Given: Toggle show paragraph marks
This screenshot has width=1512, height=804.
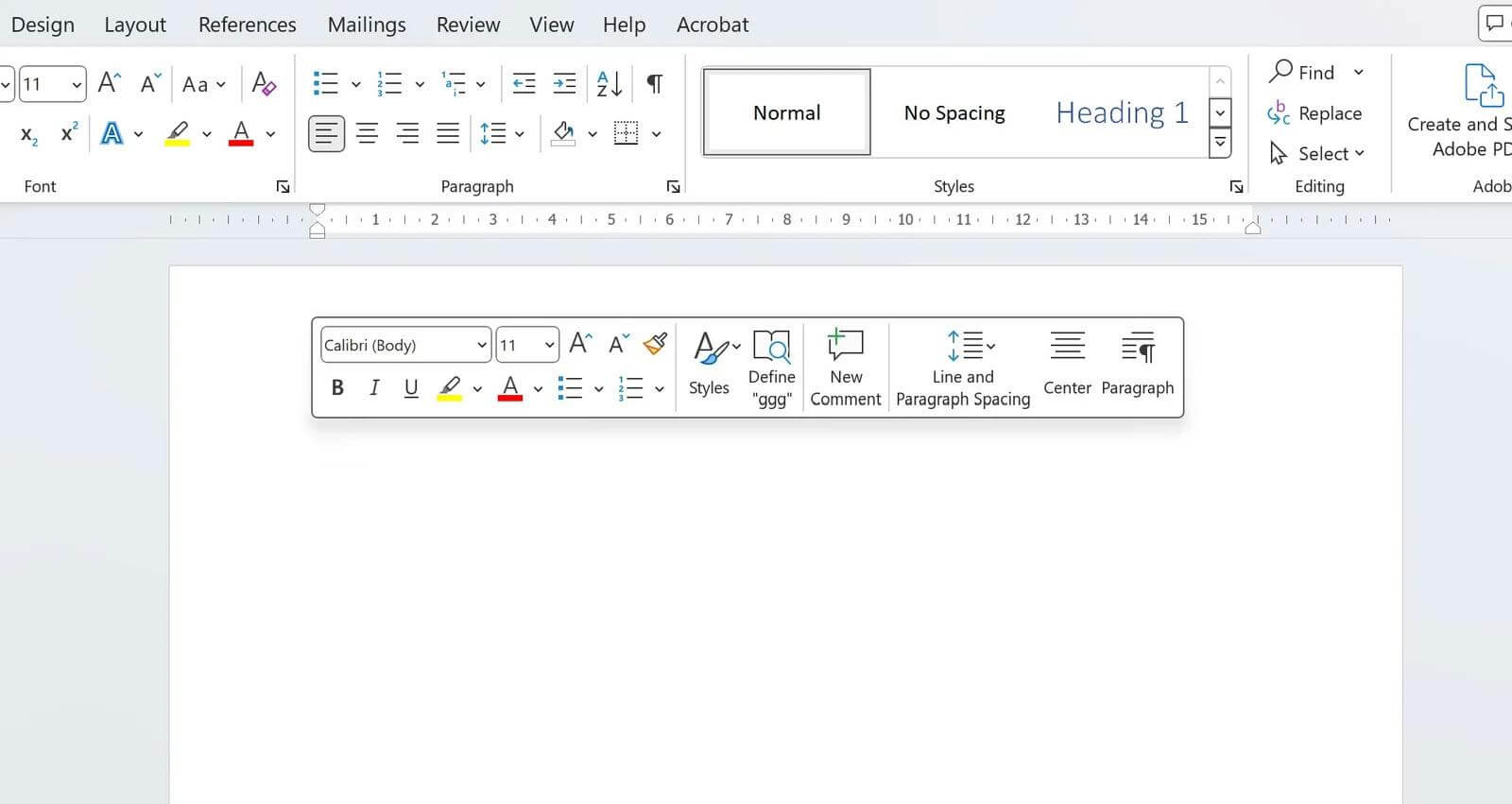Looking at the screenshot, I should tap(654, 83).
